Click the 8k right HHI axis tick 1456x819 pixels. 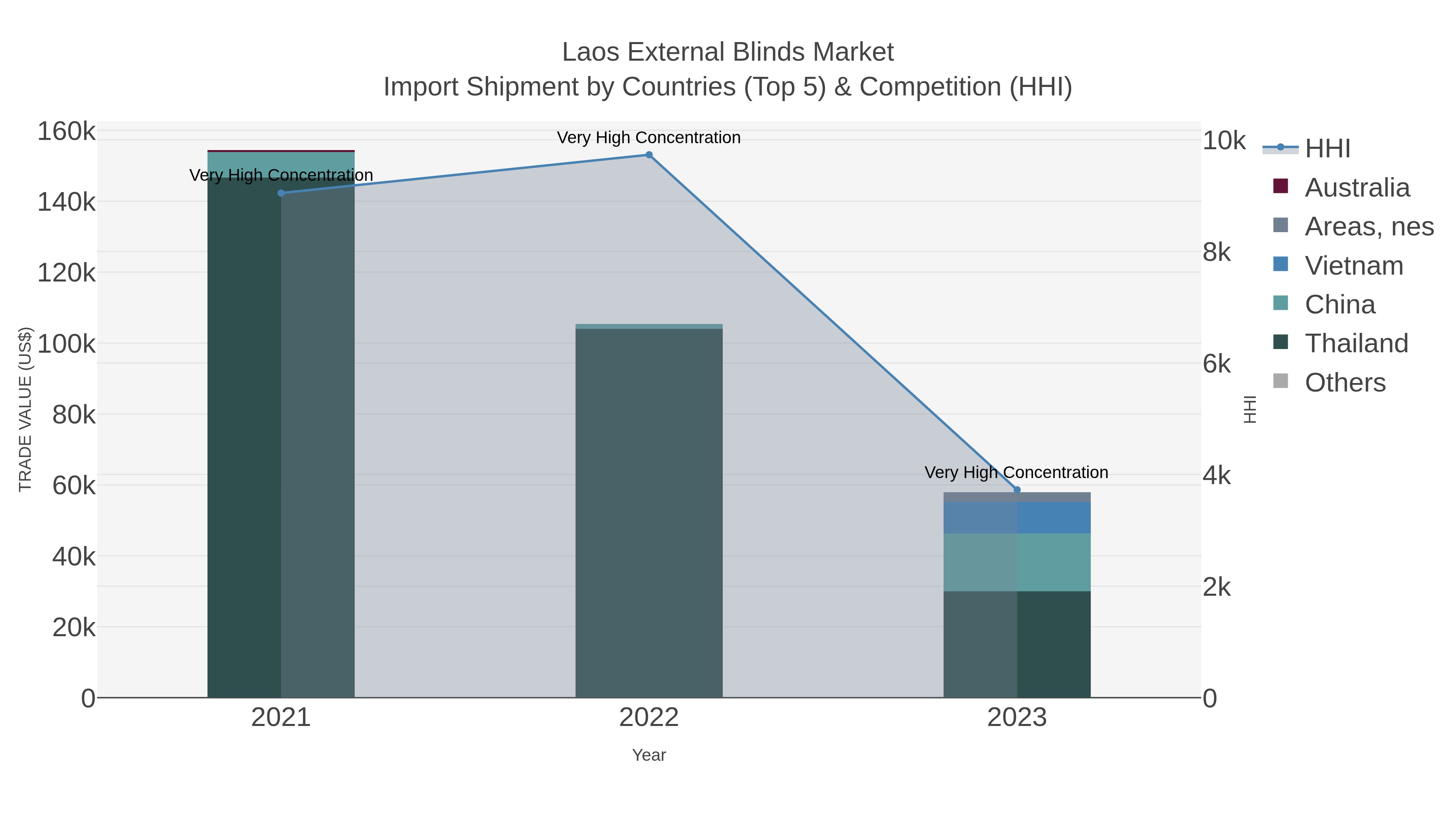tap(1216, 252)
